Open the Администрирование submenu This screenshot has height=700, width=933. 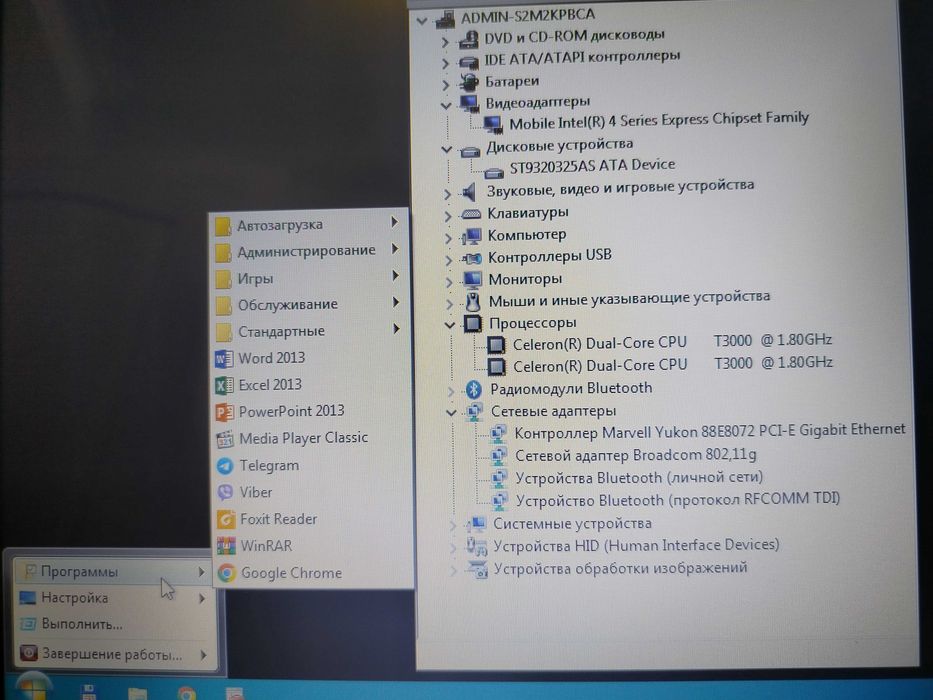coord(309,251)
